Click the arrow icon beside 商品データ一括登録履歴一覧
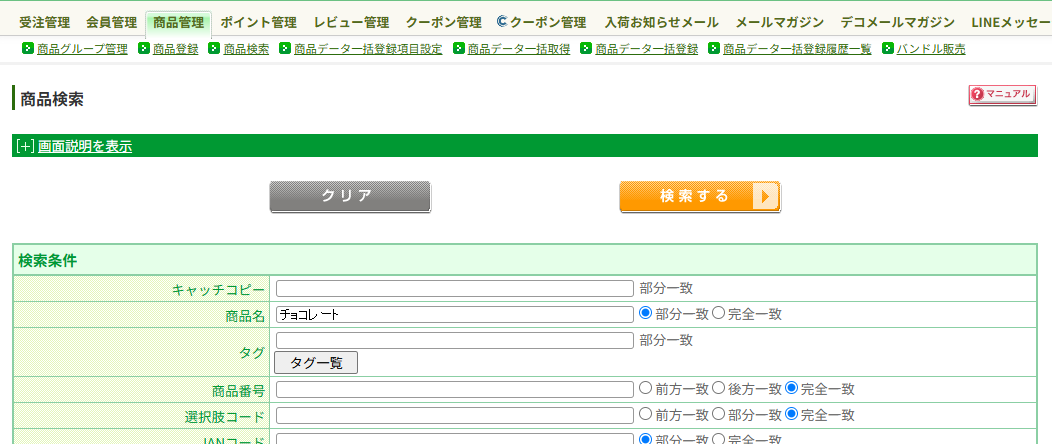 714,48
